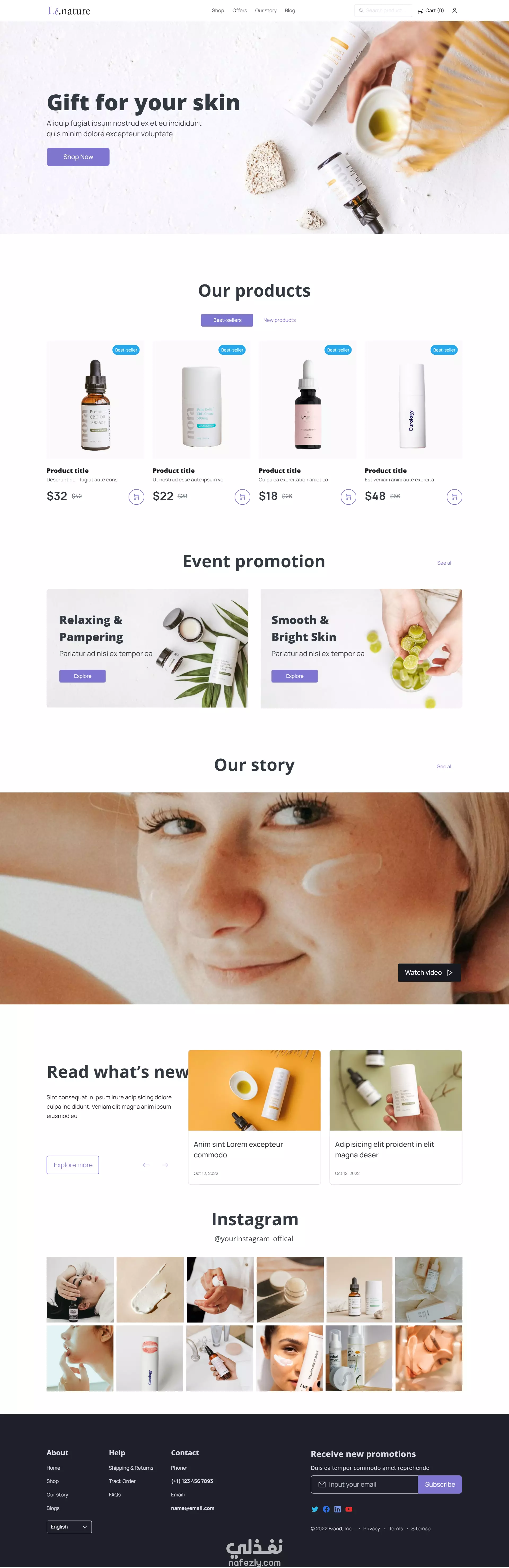Open the Facebook icon in footer
509x1568 pixels.
coord(326,1509)
